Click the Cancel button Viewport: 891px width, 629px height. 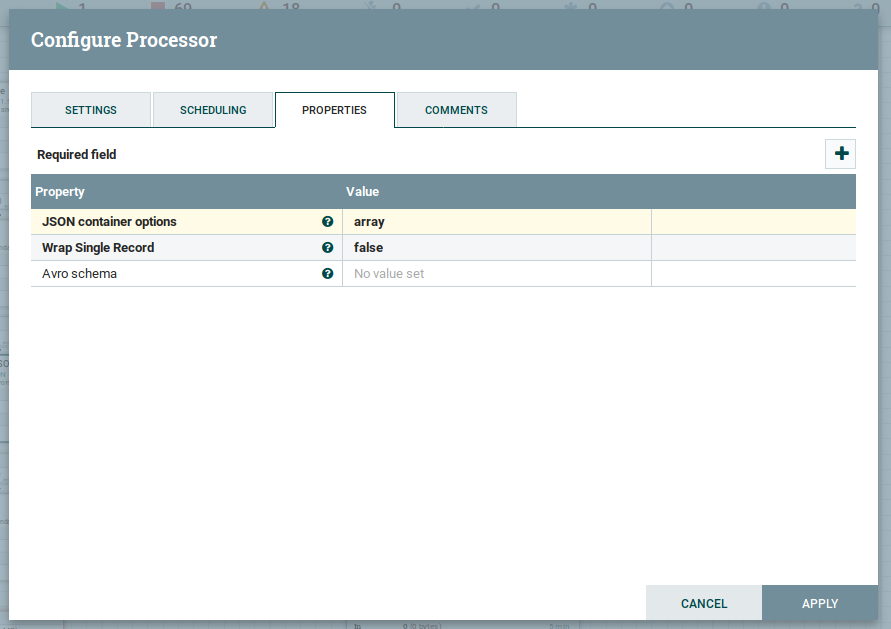click(704, 603)
